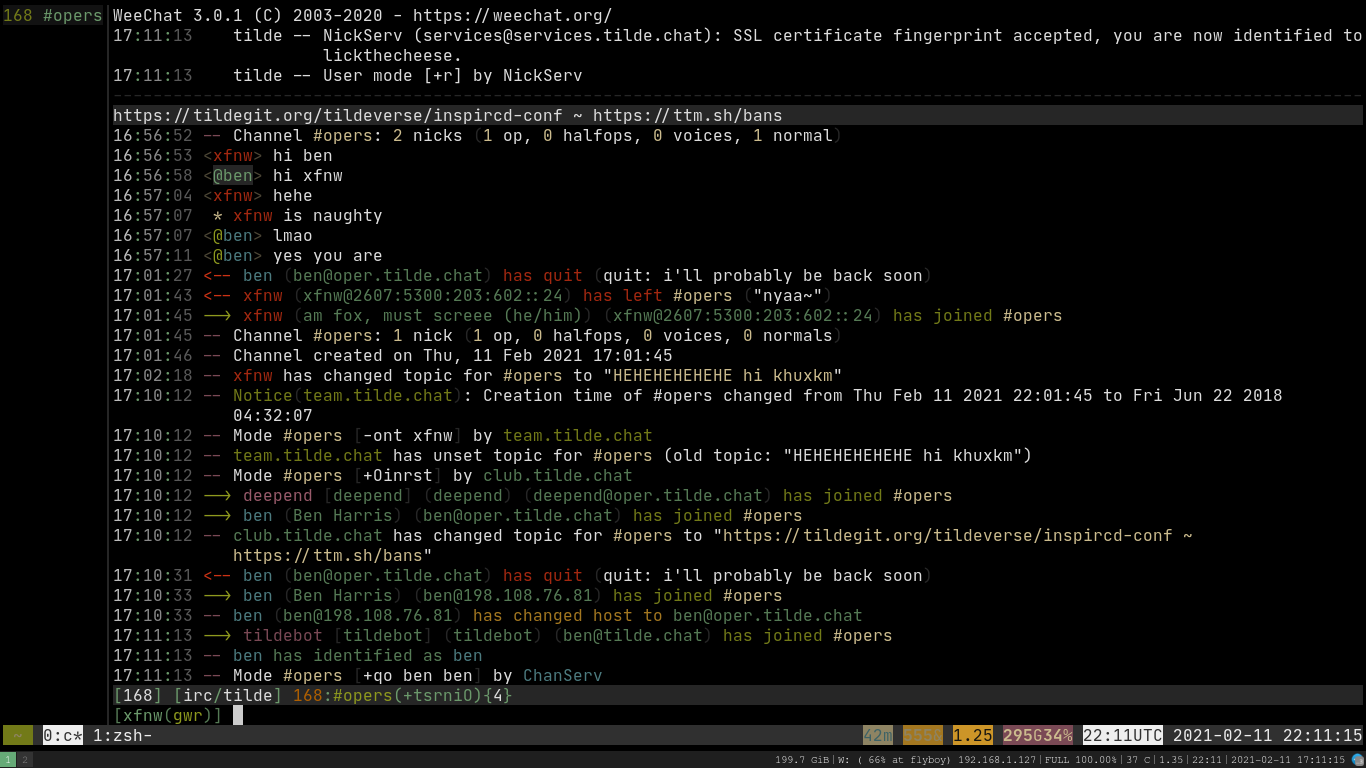Image resolution: width=1366 pixels, height=768 pixels.
Task: Select tmux window 1:zsh-
Action: [x=123, y=736]
